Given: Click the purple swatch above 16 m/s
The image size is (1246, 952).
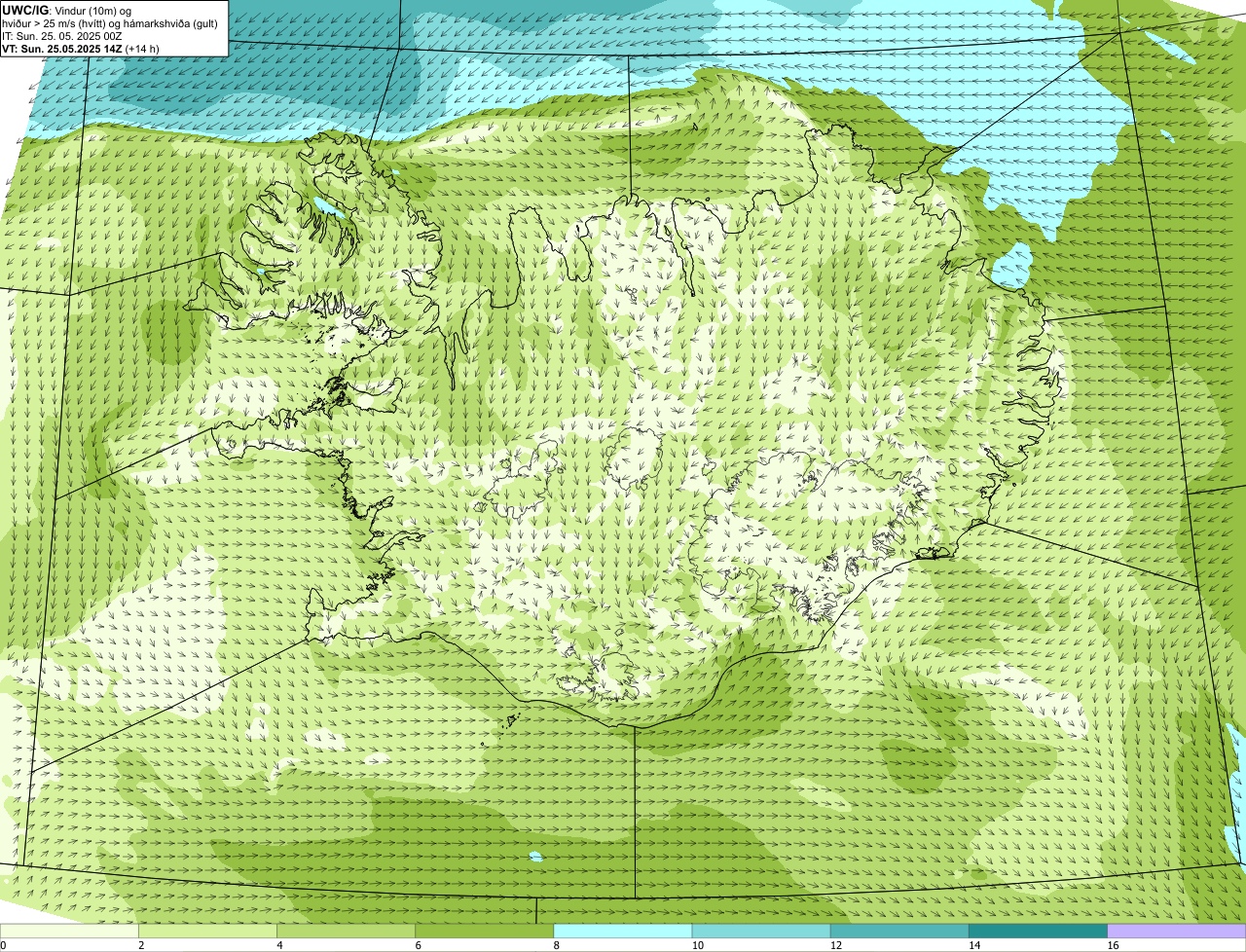Looking at the screenshot, I should click(1176, 931).
